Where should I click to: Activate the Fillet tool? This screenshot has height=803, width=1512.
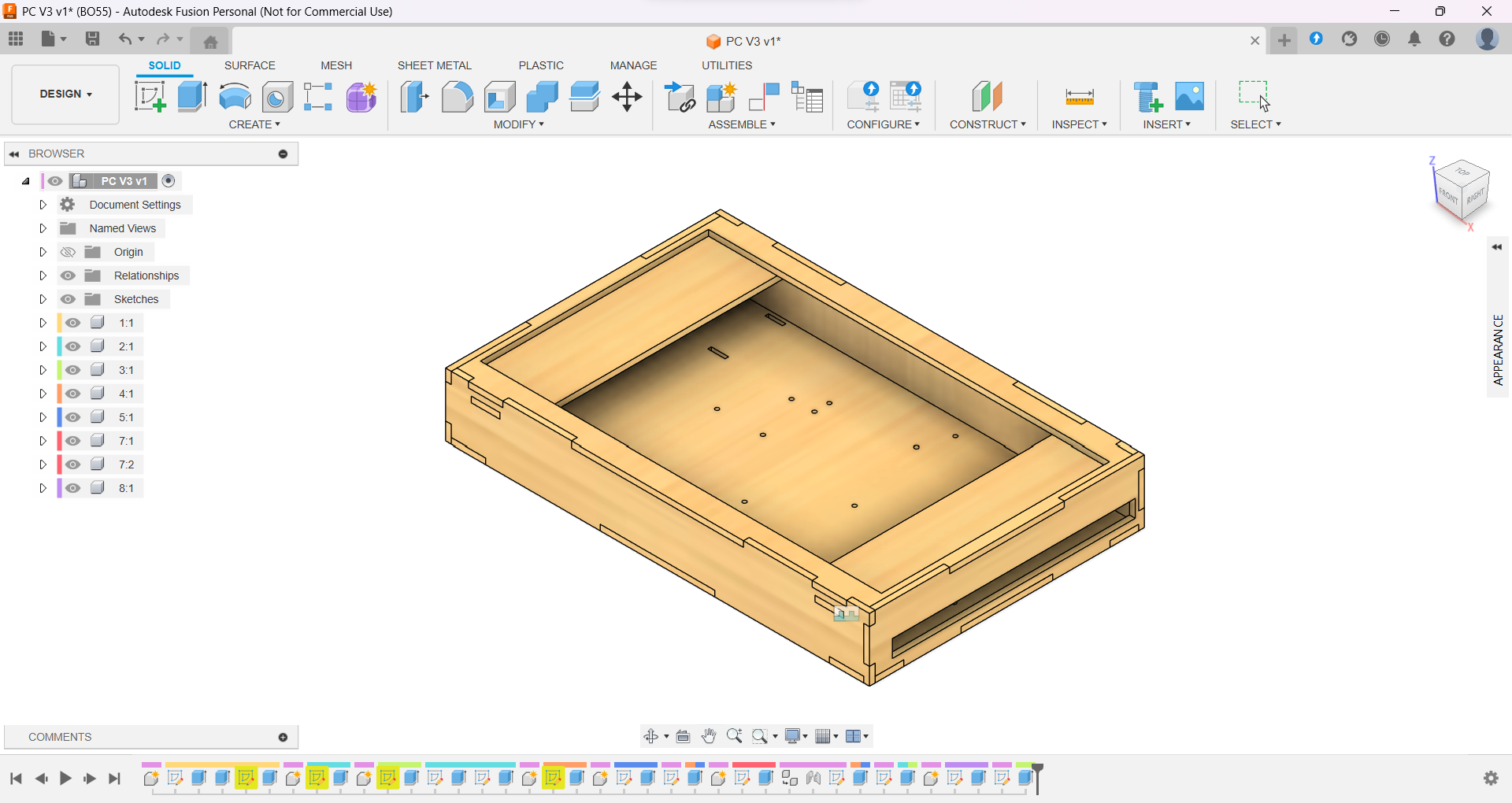pyautogui.click(x=457, y=97)
